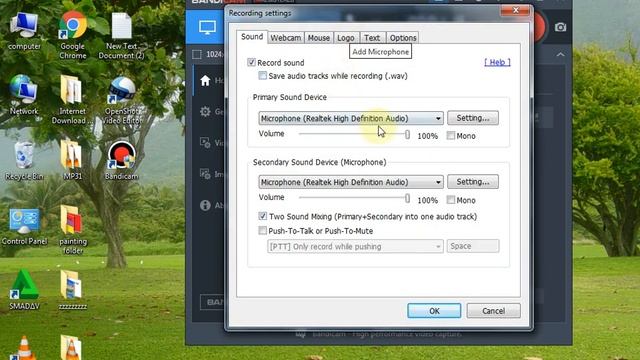640x360 pixels.
Task: Open the painting folder
Action: point(72,230)
